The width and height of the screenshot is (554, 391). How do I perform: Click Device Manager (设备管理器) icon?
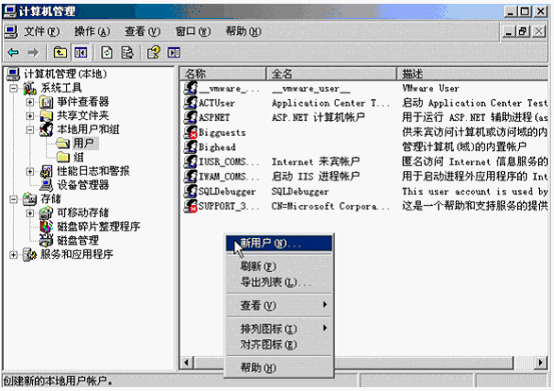coord(46,185)
